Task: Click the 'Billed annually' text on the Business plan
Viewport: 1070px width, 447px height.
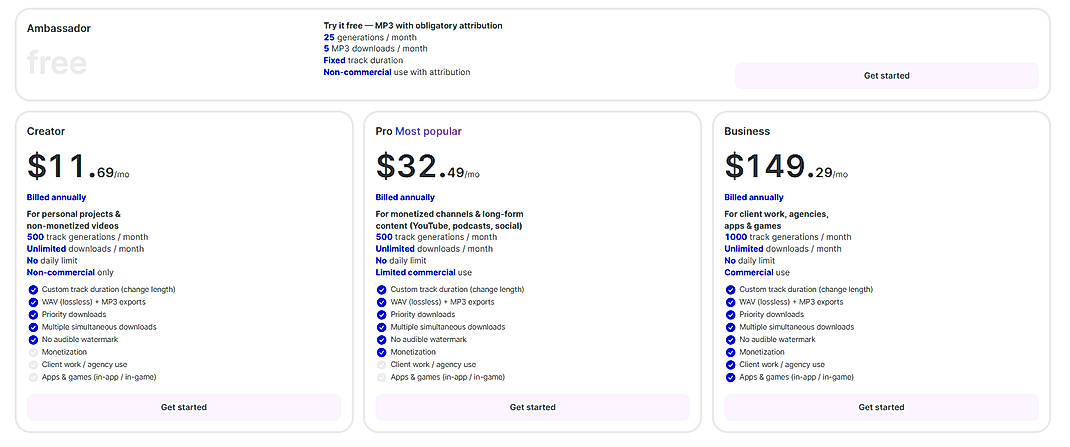Action: [x=754, y=197]
